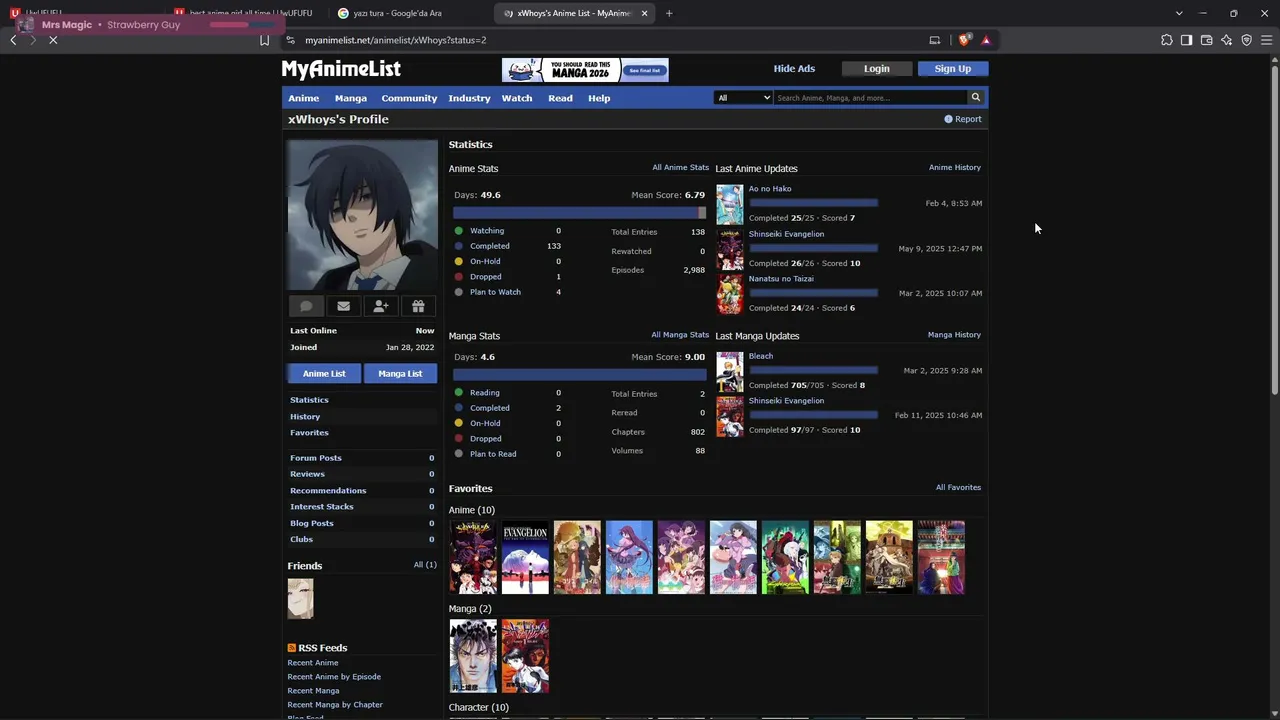Open the Brave VPN shield icon
1280x720 pixels.
(x=1246, y=40)
